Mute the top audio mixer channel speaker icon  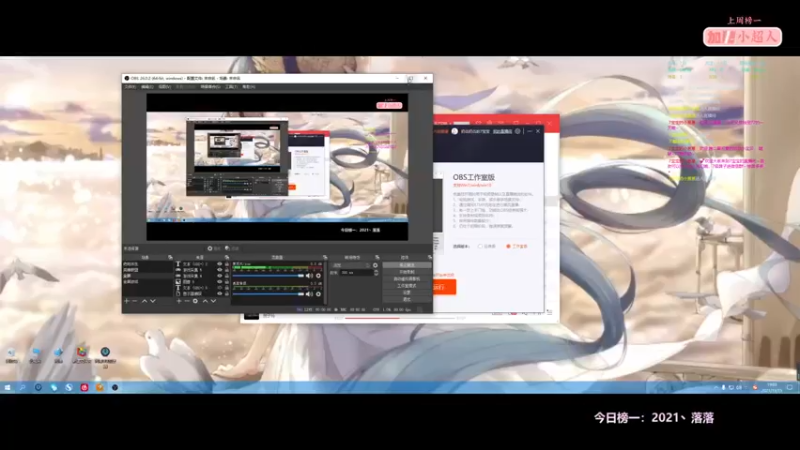tap(309, 276)
